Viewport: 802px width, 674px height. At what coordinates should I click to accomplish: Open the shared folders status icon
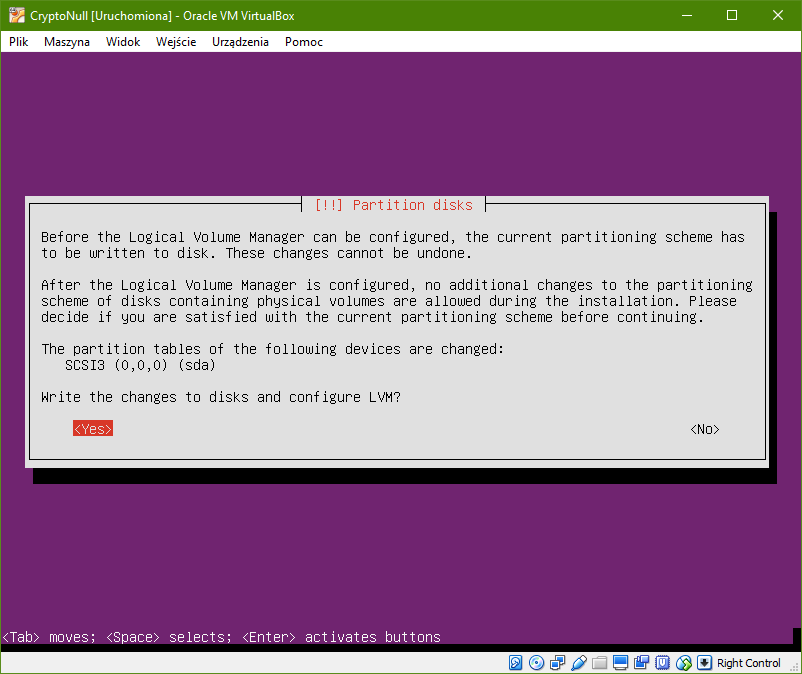[599, 663]
